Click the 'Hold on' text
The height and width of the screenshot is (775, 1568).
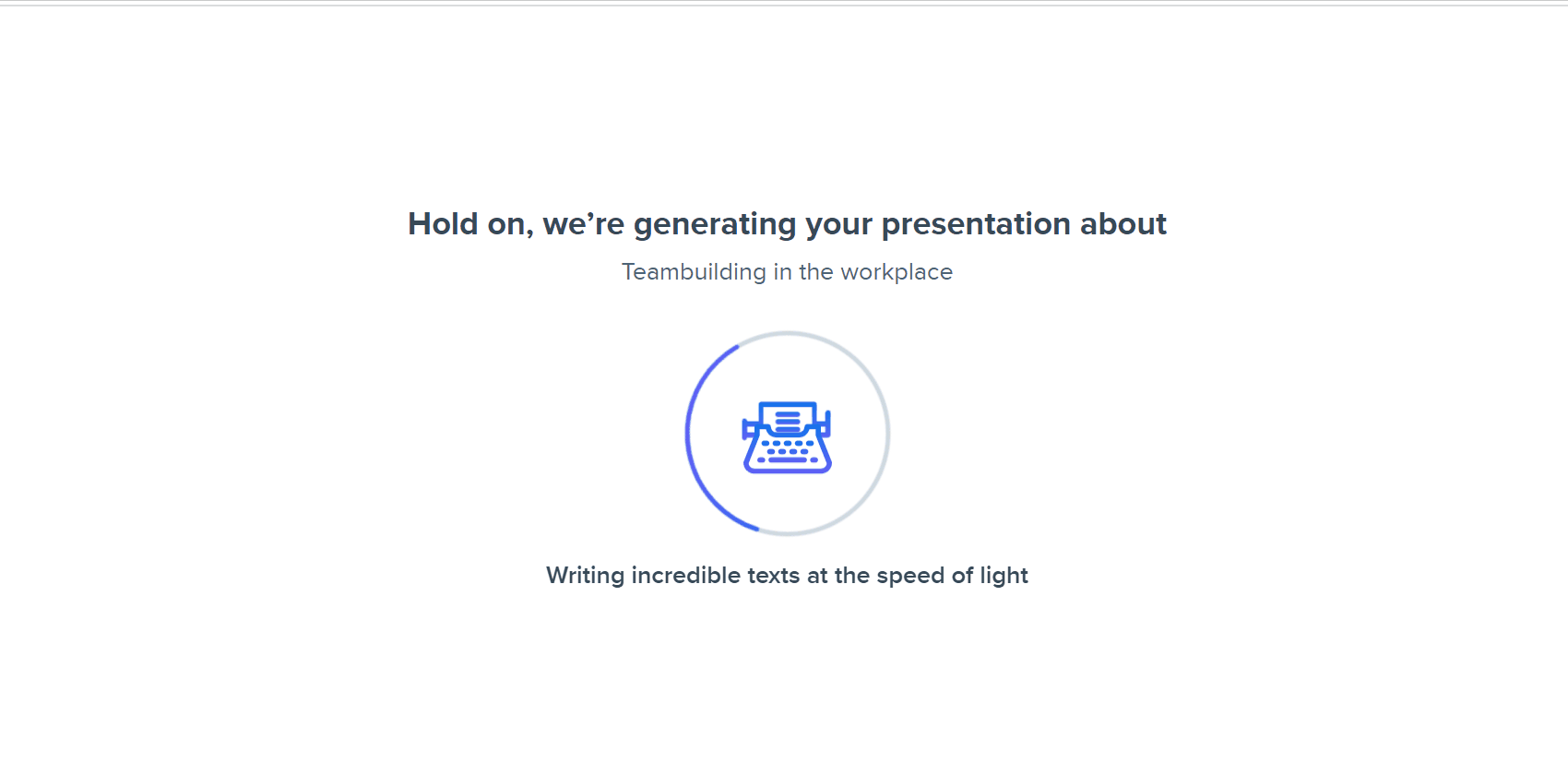pyautogui.click(x=469, y=224)
